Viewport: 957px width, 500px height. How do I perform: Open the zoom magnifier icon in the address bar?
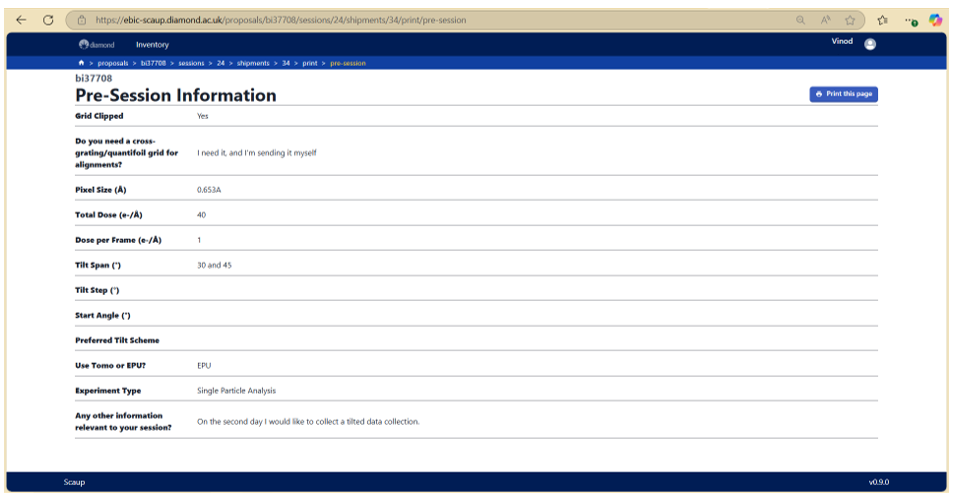[800, 20]
